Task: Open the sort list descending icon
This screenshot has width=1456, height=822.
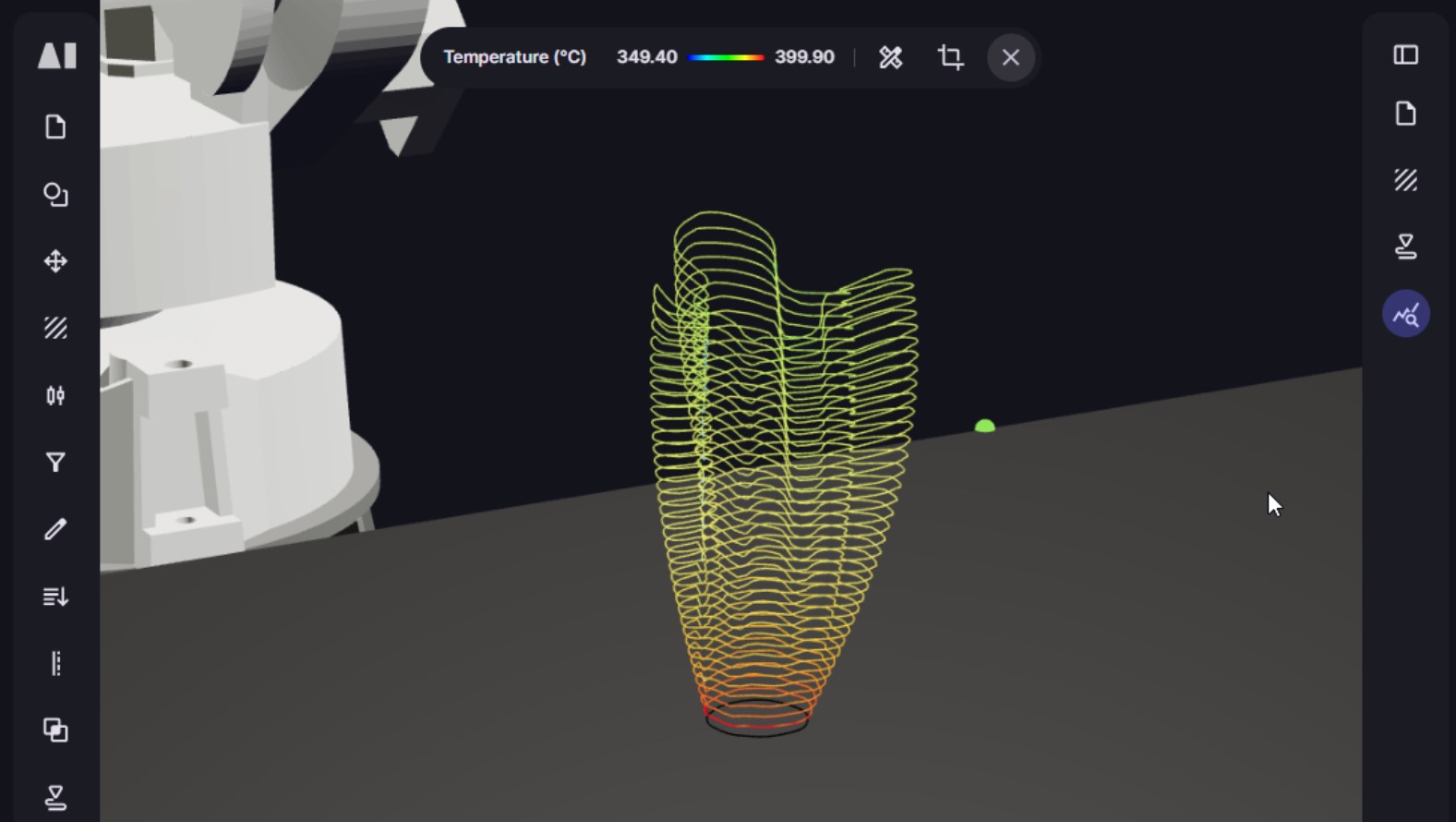Action: [55, 597]
